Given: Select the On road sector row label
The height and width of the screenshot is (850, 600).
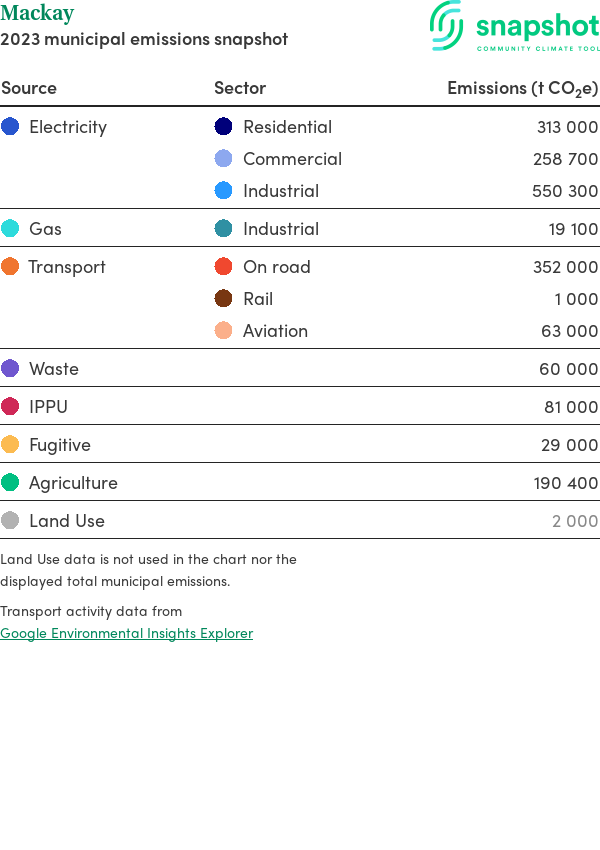Looking at the screenshot, I should coord(276,267).
